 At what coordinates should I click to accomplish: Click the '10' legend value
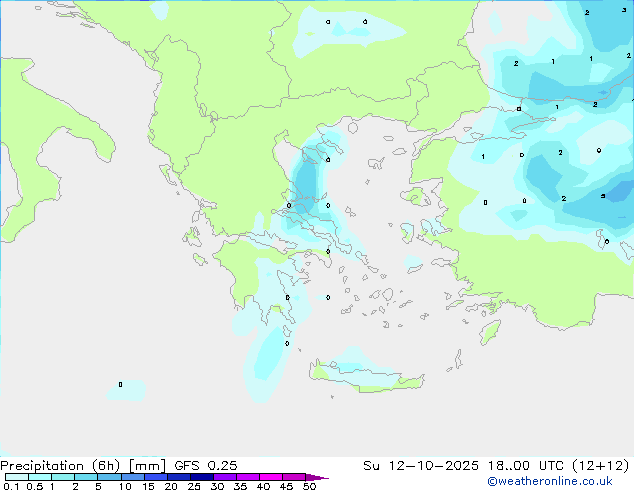[x=125, y=486]
